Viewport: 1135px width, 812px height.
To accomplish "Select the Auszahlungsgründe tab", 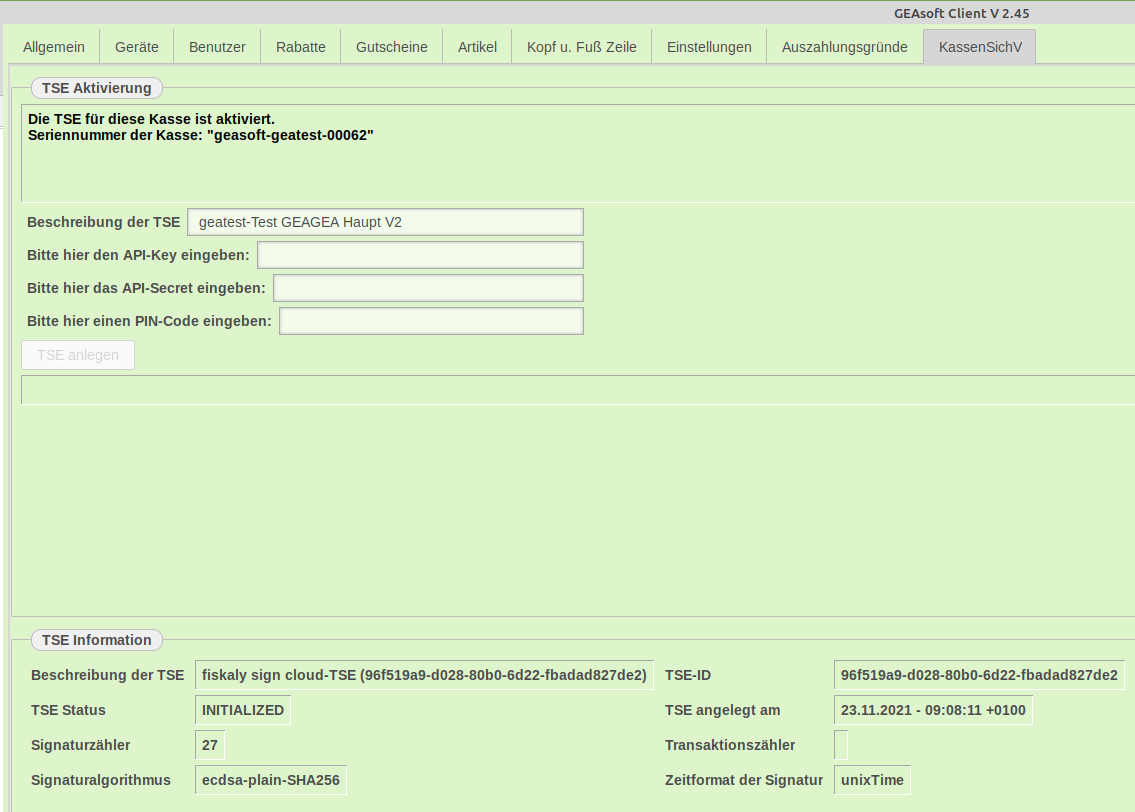I will coord(845,47).
